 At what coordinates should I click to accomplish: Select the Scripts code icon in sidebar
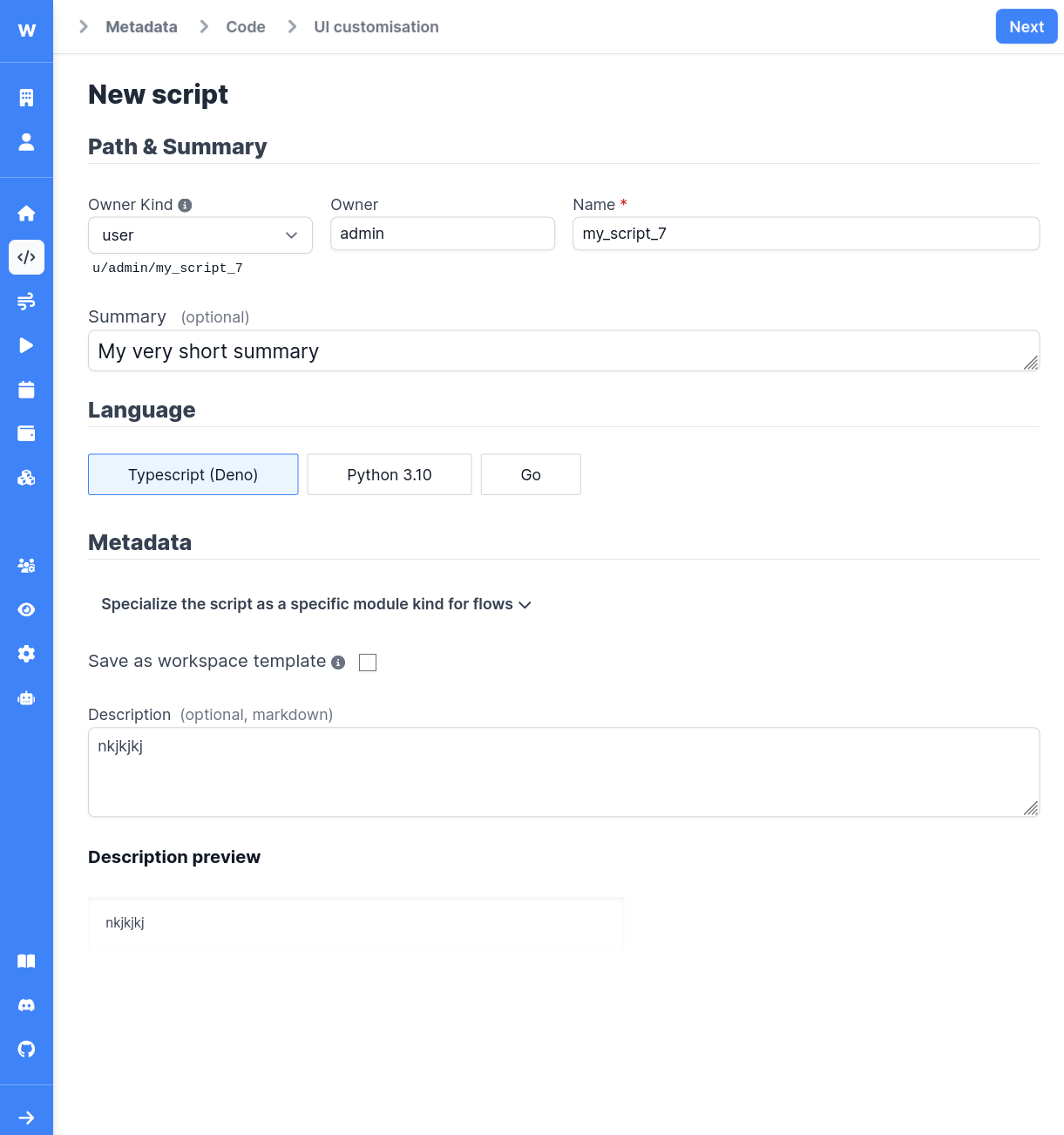click(26, 257)
